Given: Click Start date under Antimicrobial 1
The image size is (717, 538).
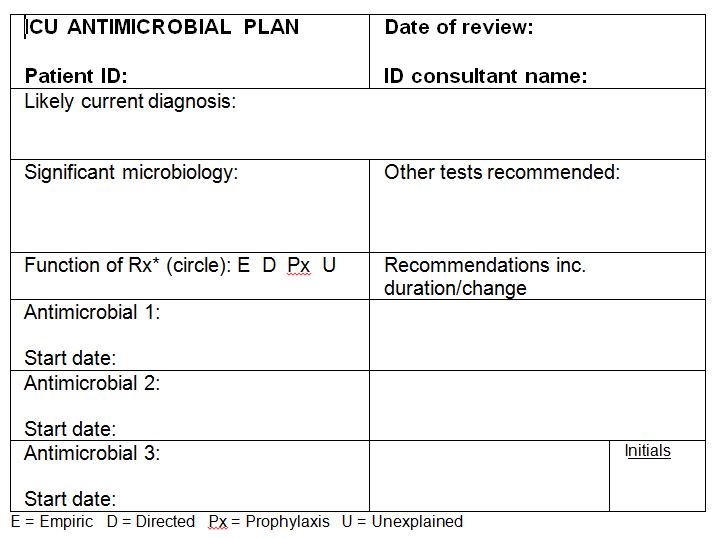Looking at the screenshot, I should 70,358.
